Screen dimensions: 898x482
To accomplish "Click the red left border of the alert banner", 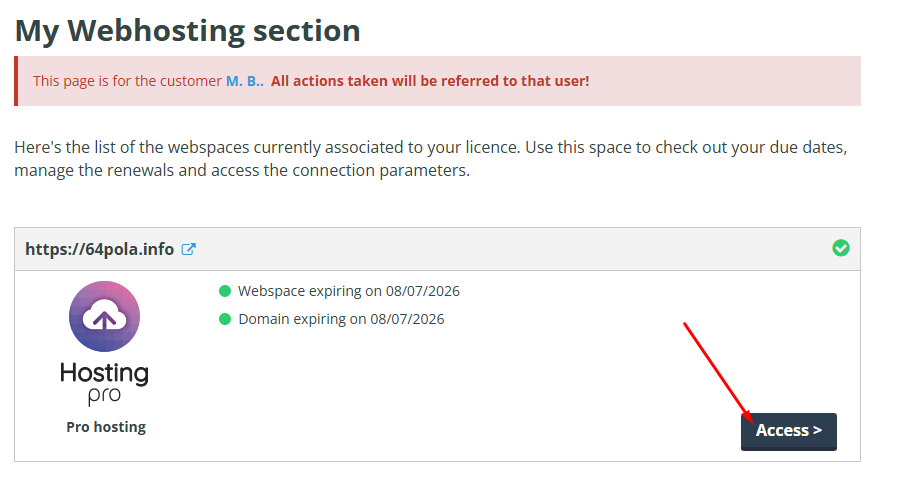I will pos(16,81).
